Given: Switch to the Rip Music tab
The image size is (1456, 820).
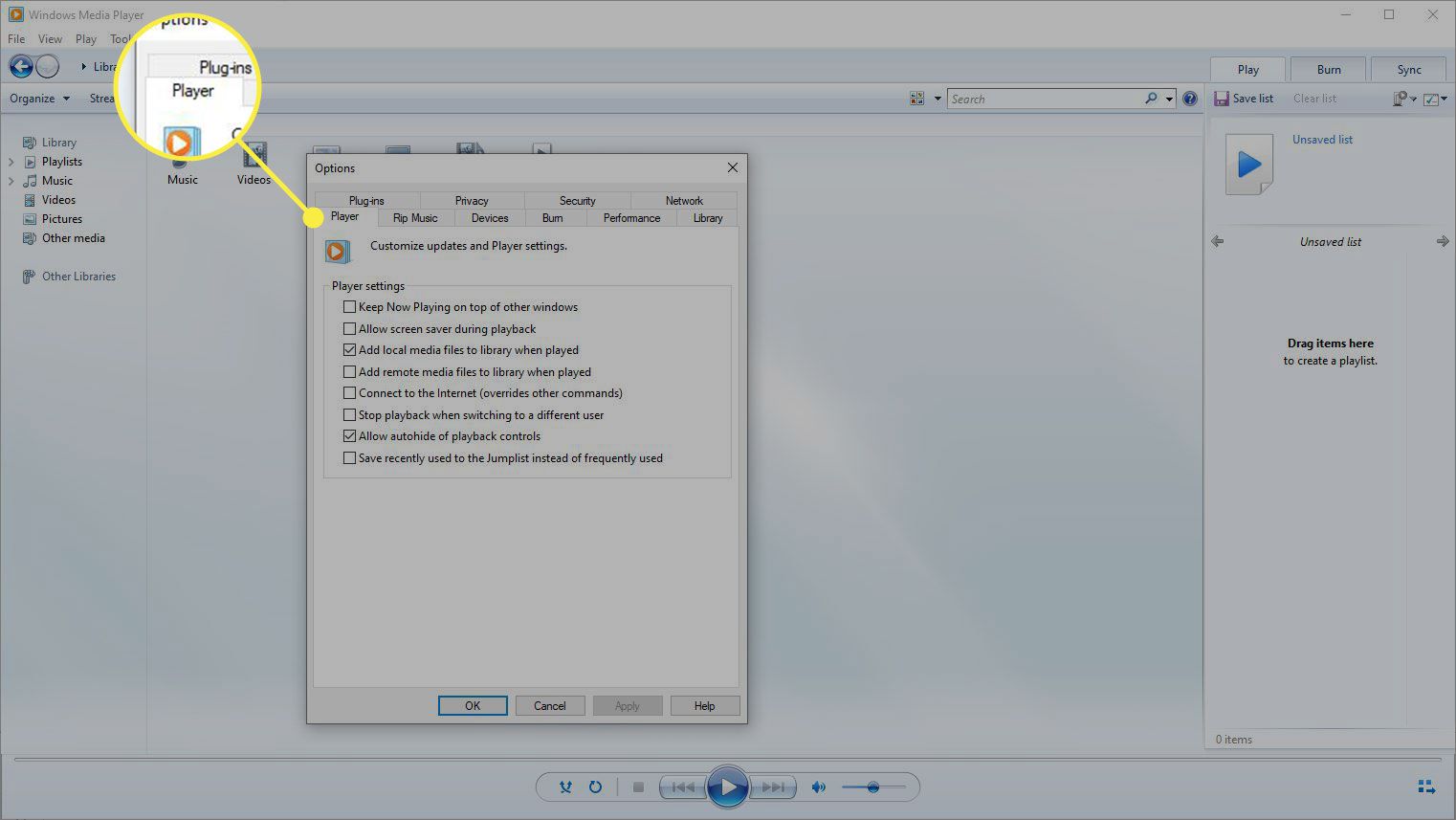Looking at the screenshot, I should click(415, 218).
